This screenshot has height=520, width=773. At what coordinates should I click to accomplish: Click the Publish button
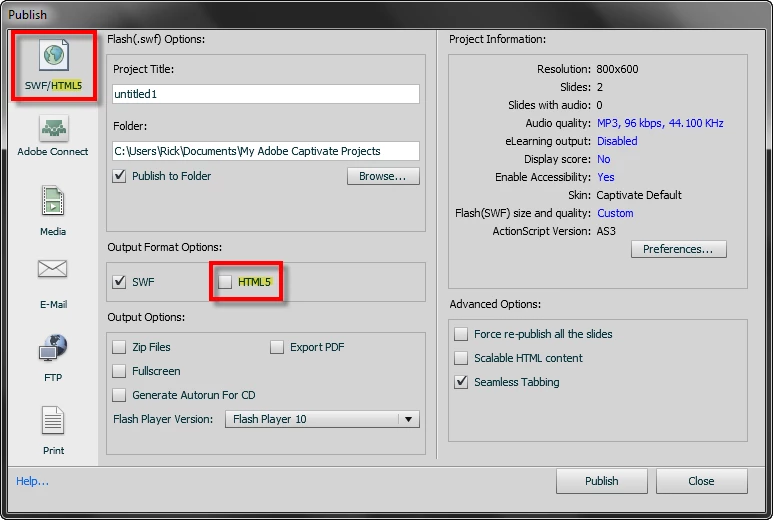tap(601, 481)
